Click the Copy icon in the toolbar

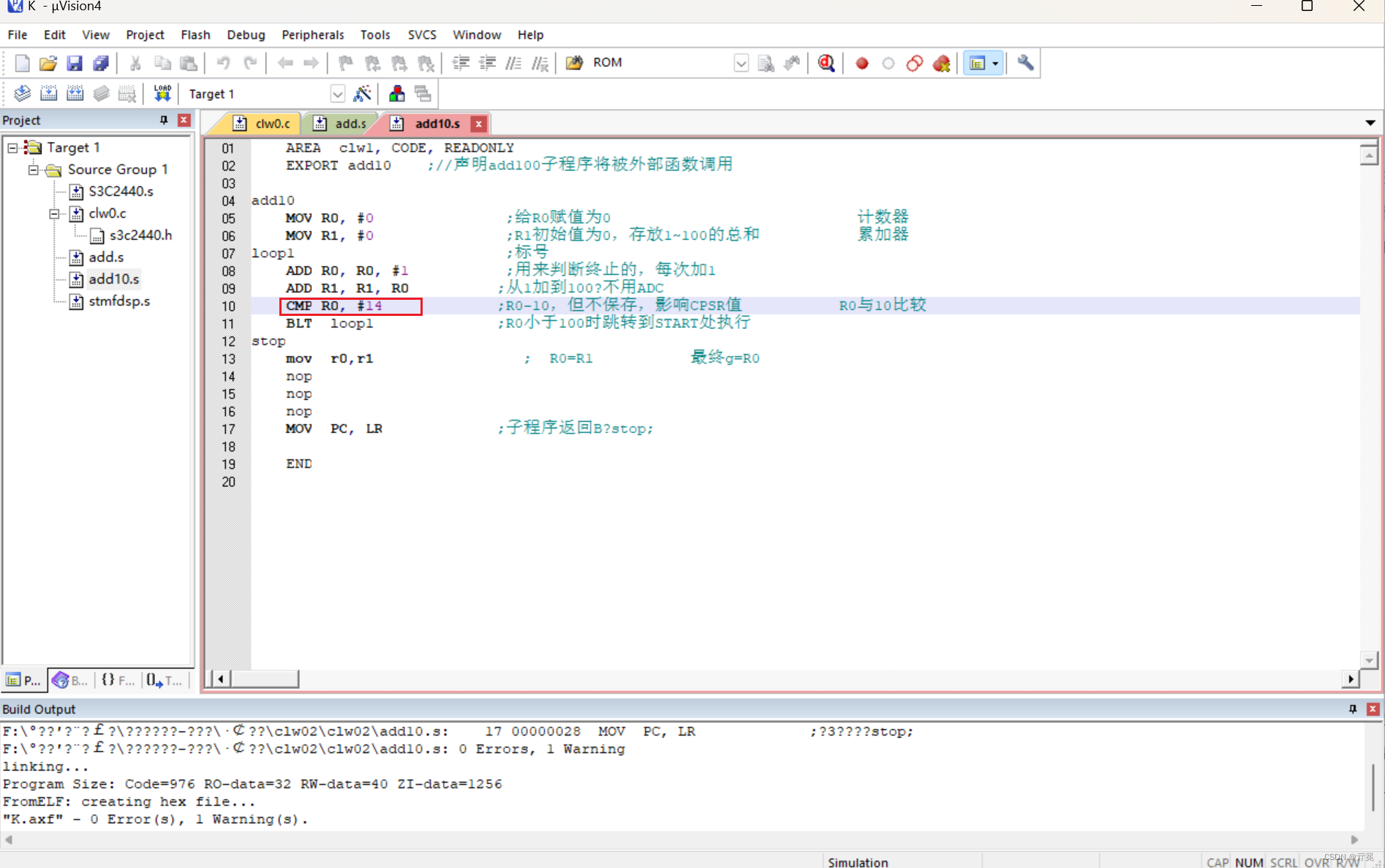tap(162, 64)
